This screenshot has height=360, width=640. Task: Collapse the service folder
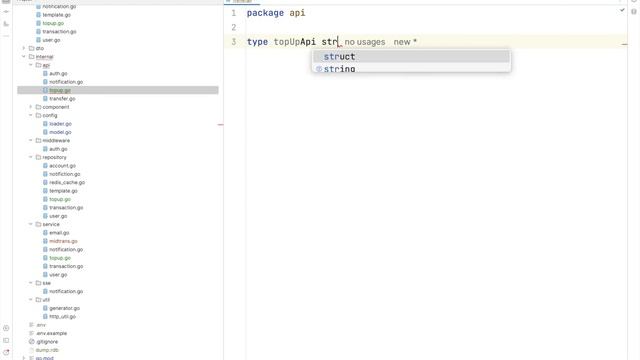pyautogui.click(x=31, y=224)
